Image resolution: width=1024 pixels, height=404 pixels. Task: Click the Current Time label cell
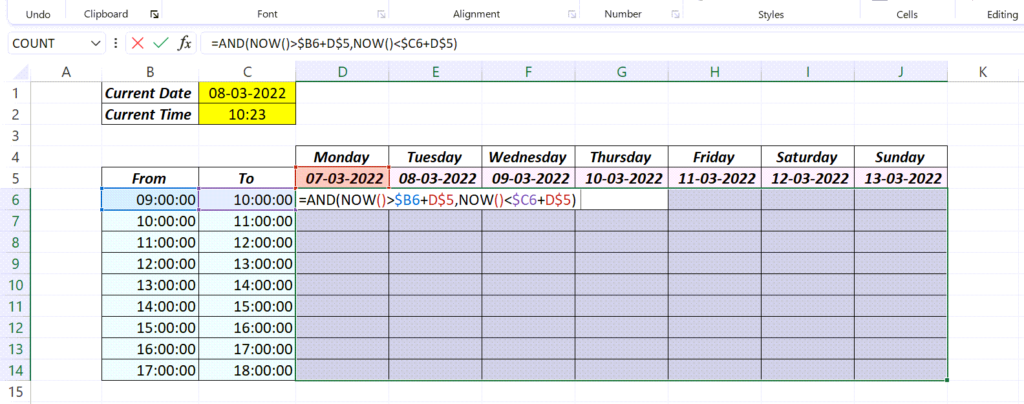(x=150, y=114)
